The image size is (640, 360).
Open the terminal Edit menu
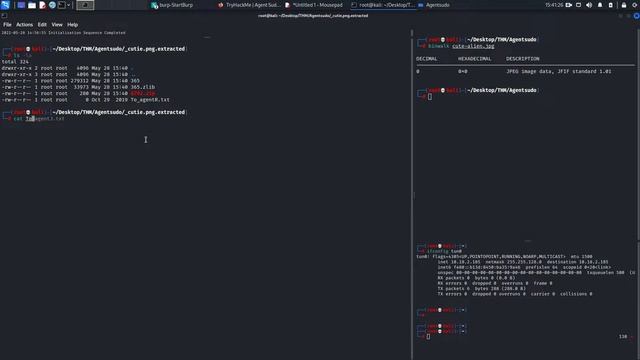[42, 24]
